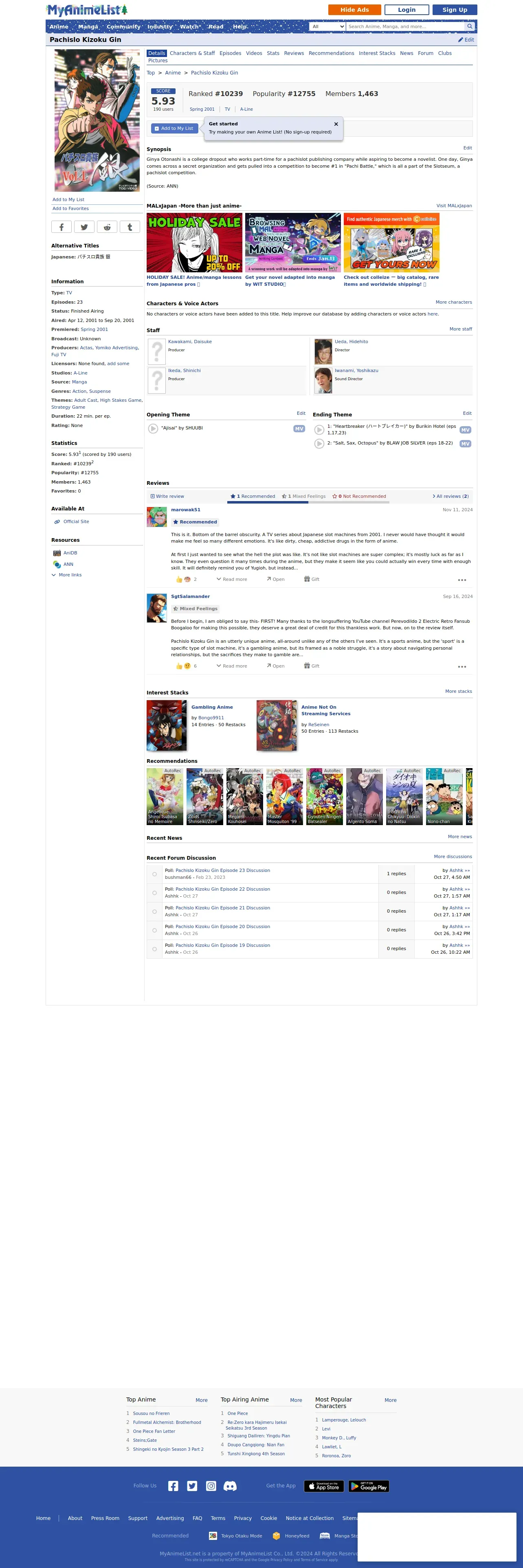
Task: Play ending theme "Heartbreaker" by Burikin Hotel
Action: tap(319, 430)
